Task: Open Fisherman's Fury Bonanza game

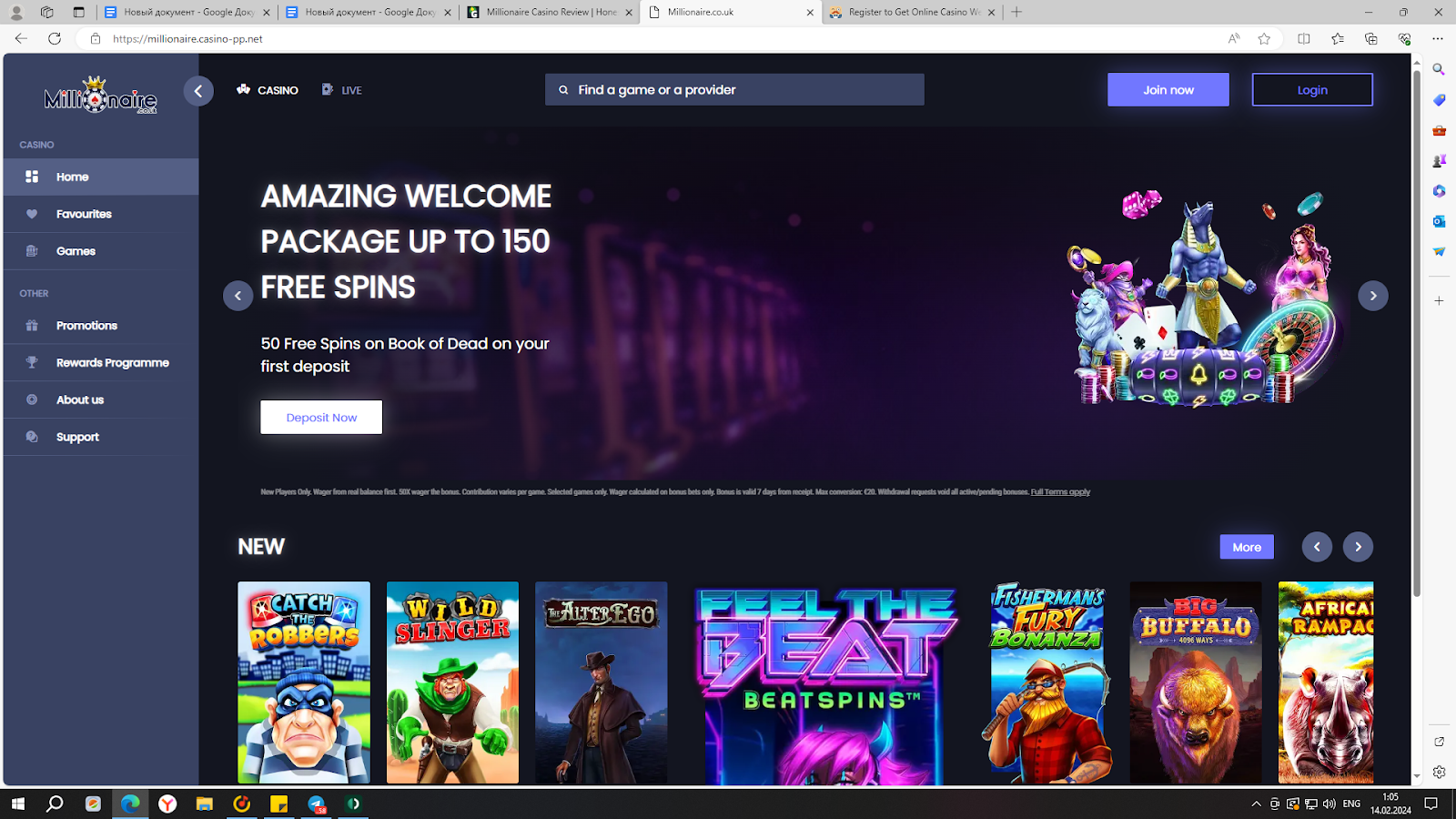Action: click(1047, 682)
